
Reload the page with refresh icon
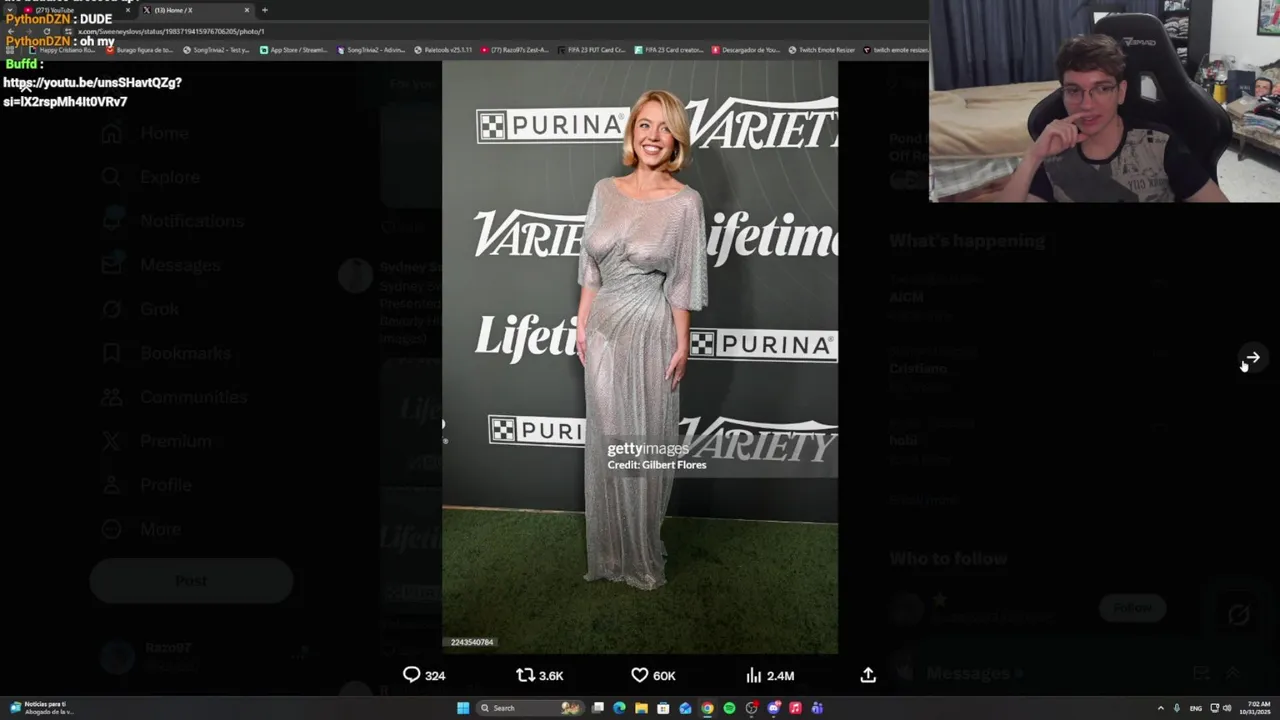46,31
